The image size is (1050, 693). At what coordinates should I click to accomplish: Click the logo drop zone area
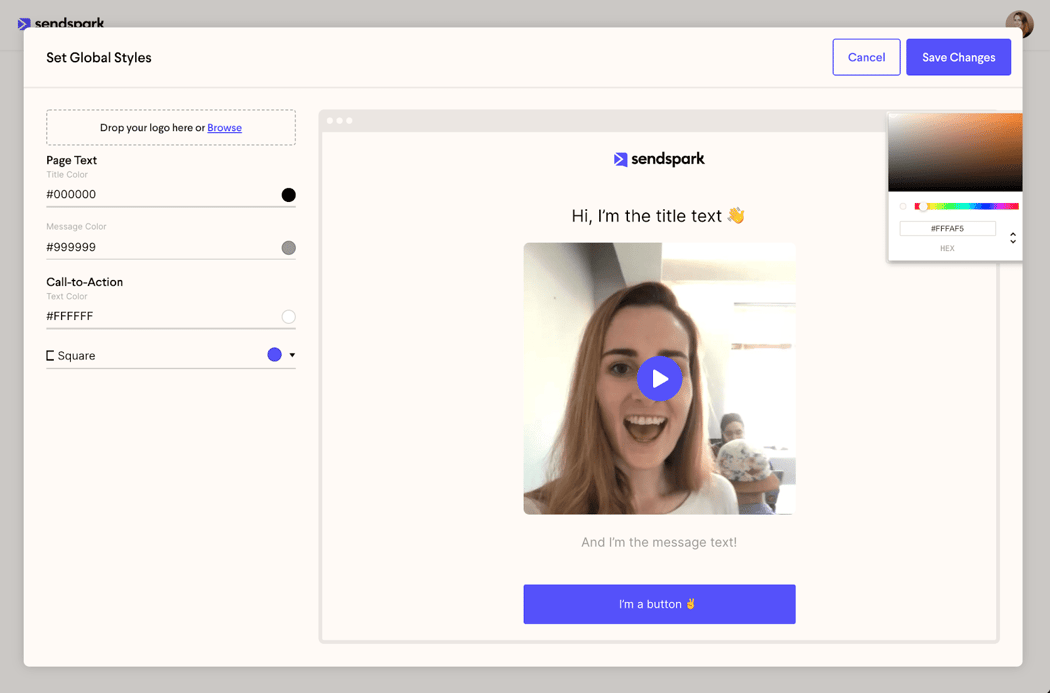coord(170,127)
